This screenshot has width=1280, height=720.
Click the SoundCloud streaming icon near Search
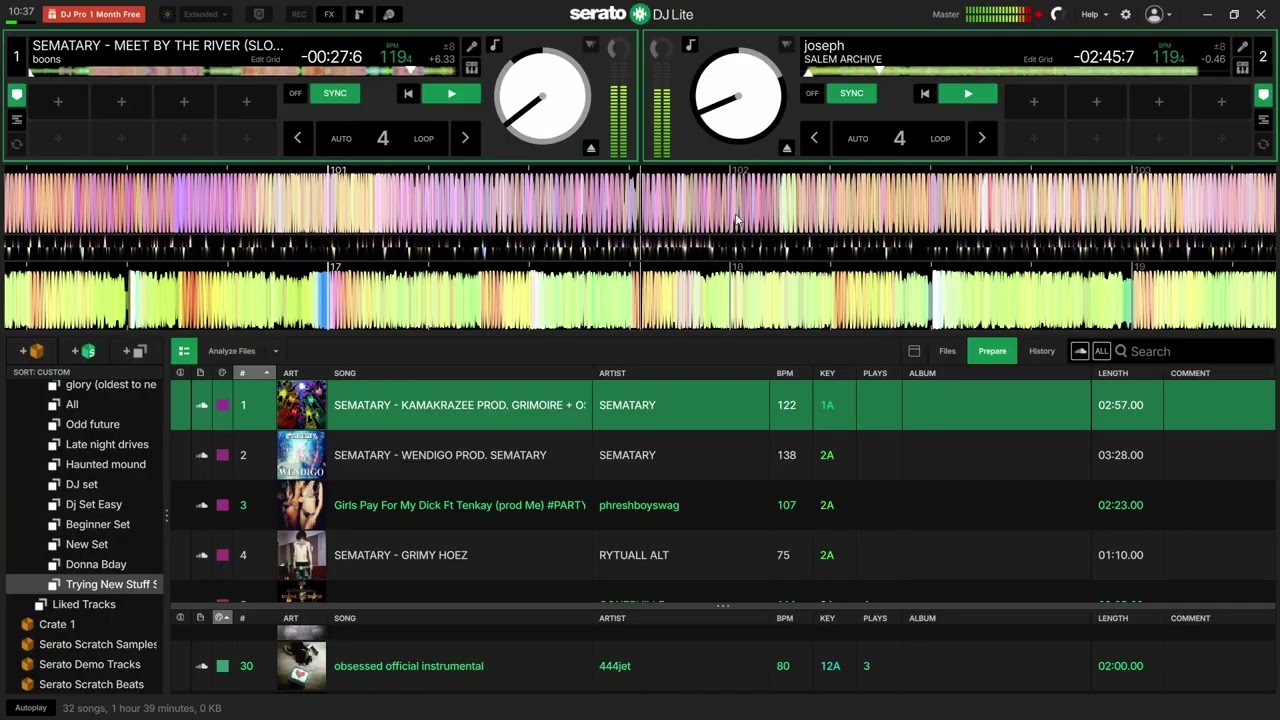click(x=1080, y=351)
